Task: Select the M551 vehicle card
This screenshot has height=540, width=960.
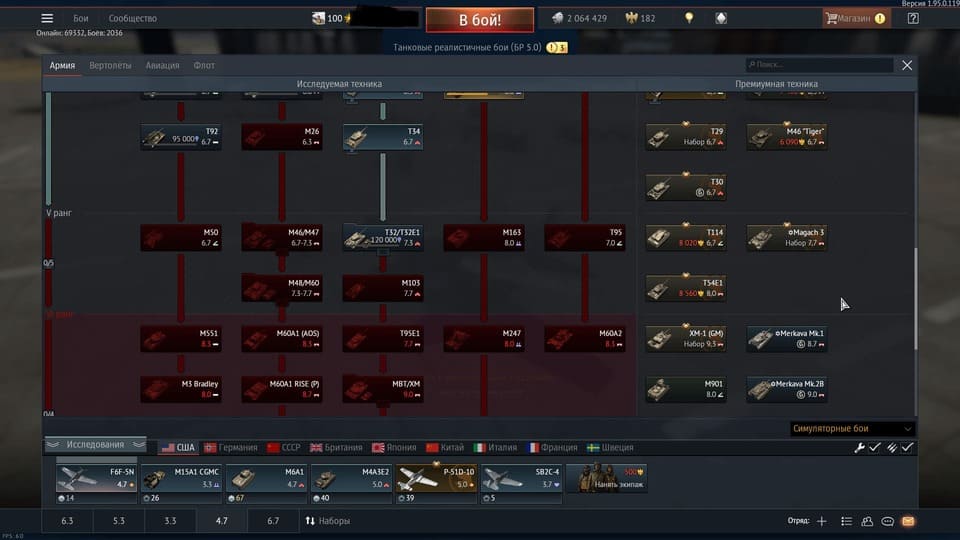Action: coord(181,339)
